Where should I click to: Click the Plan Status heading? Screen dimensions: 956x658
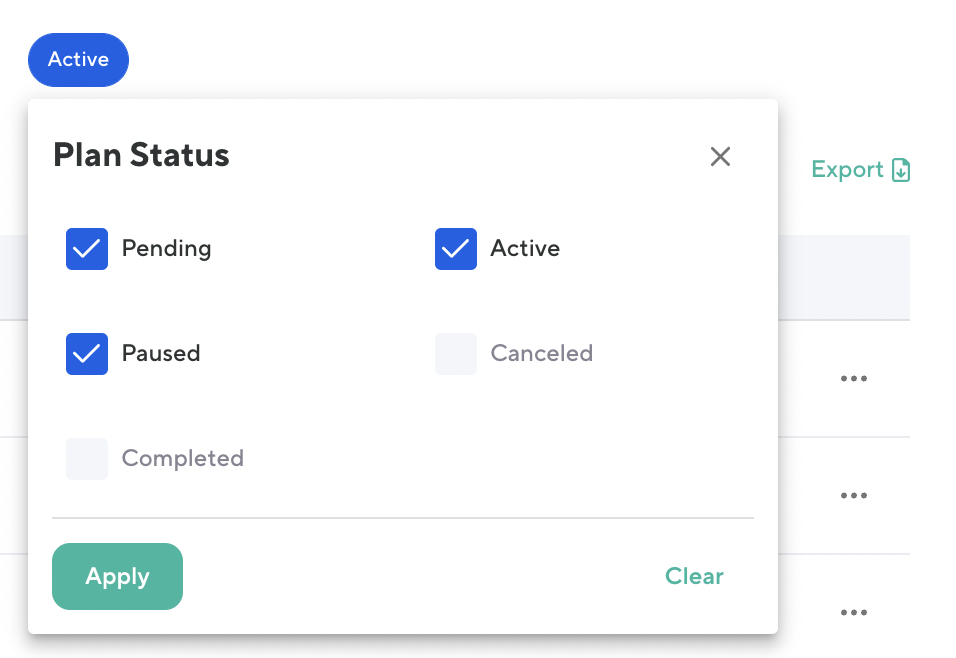pos(141,155)
